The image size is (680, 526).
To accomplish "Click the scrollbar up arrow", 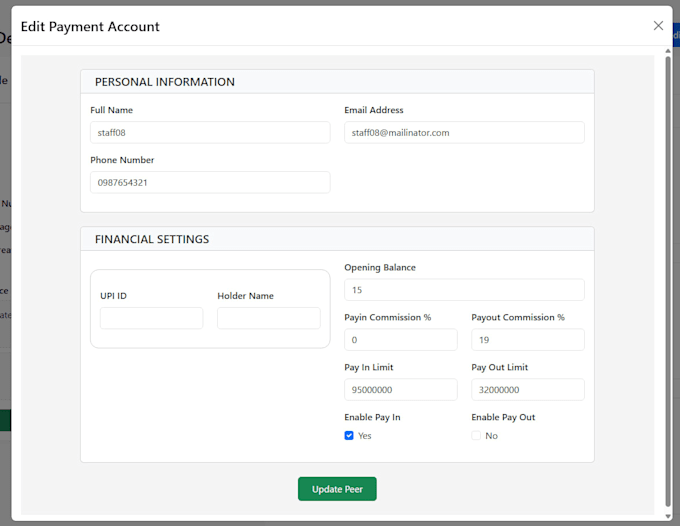I will coord(668,51).
